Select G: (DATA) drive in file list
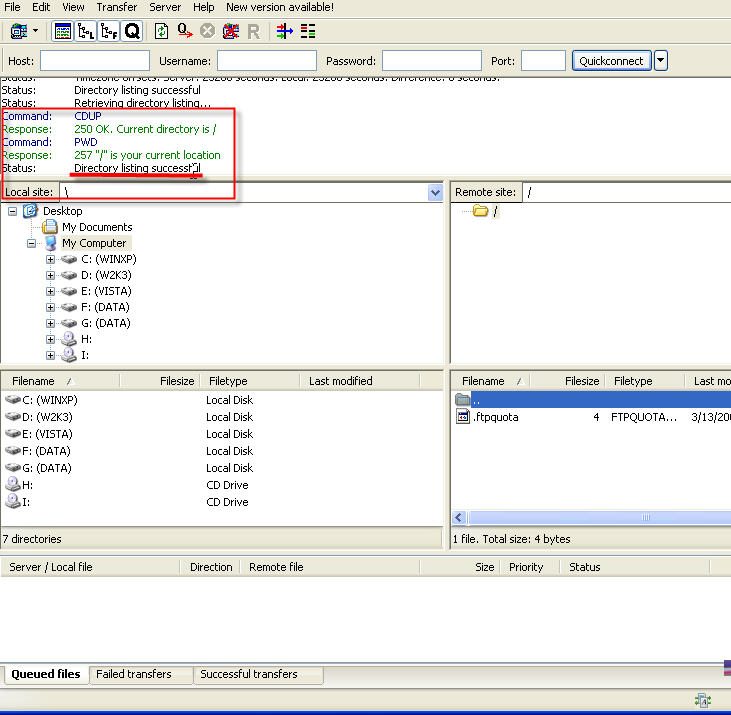The image size is (731, 715). [47, 468]
